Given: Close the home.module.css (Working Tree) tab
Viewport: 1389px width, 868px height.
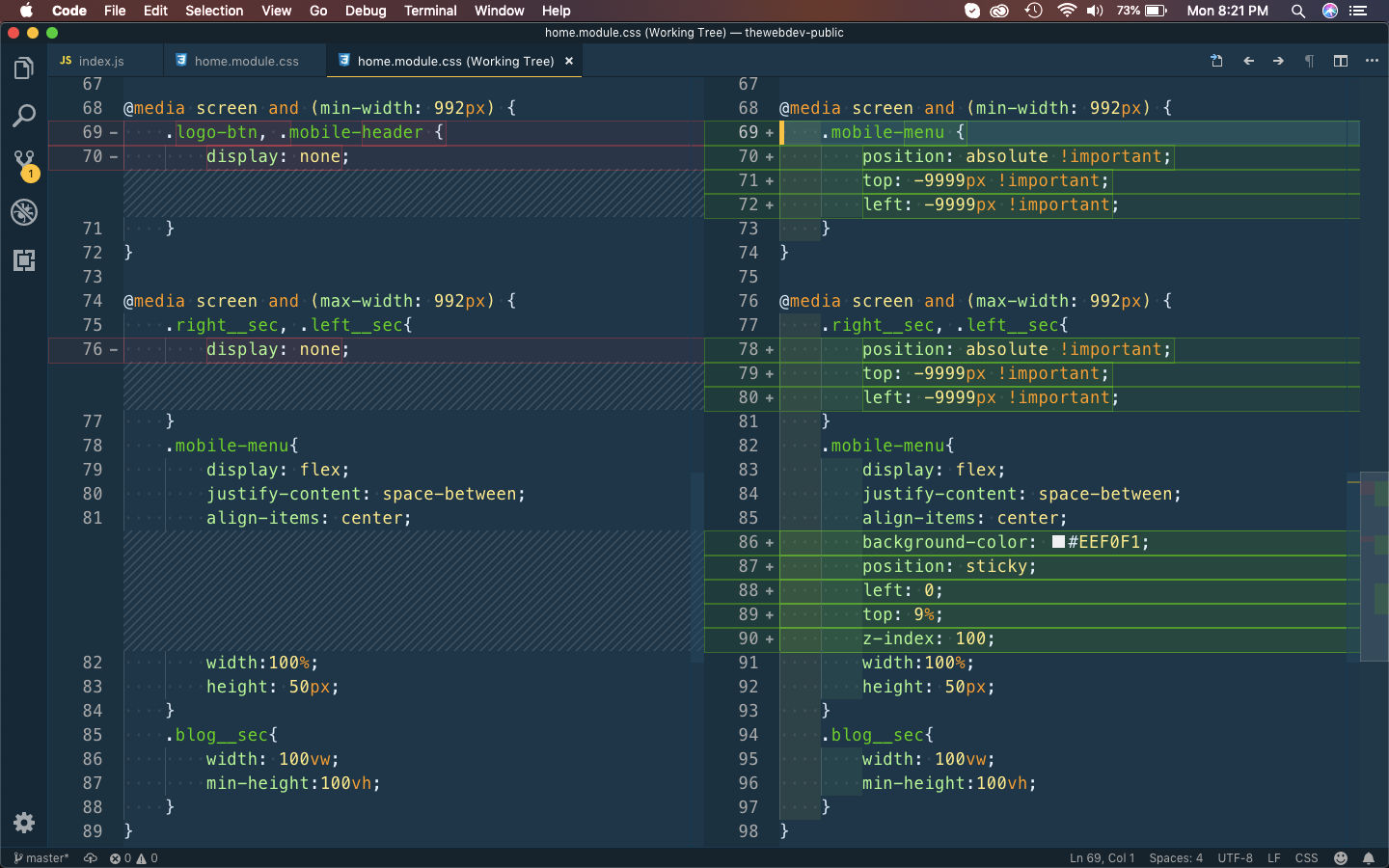Looking at the screenshot, I should pos(569,61).
